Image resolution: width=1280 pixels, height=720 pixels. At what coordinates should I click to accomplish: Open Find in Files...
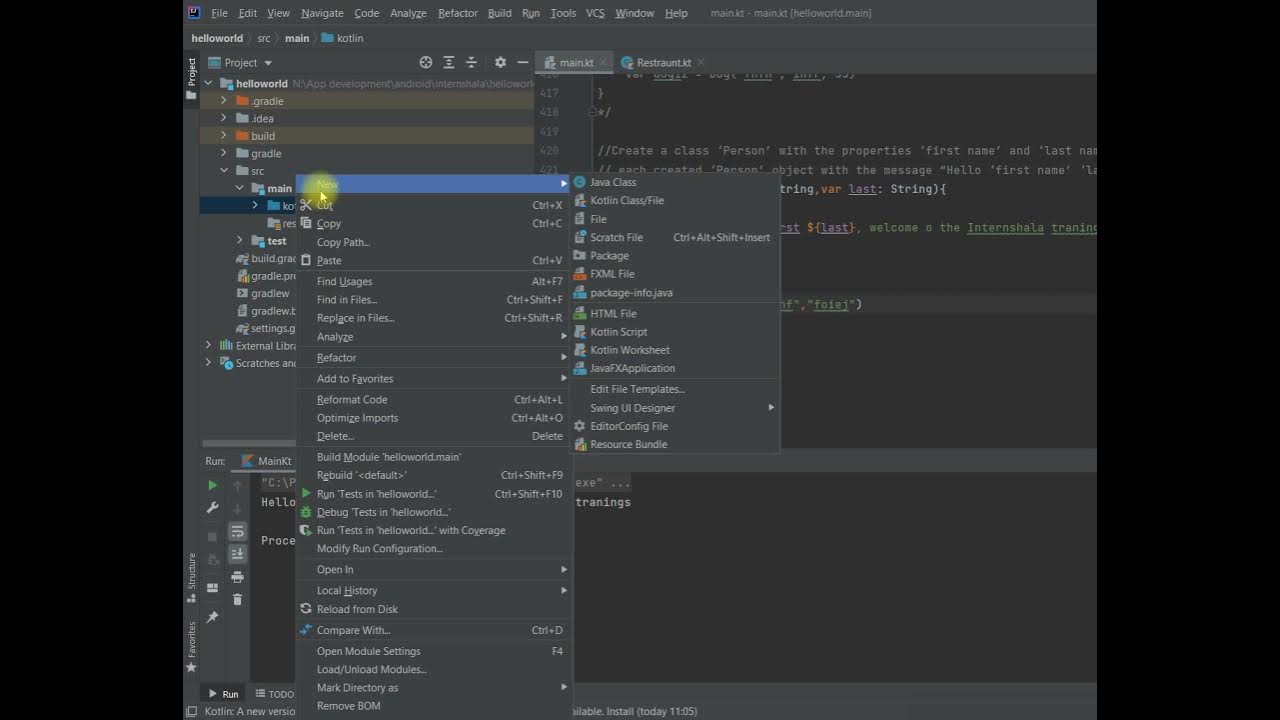[x=433, y=300]
